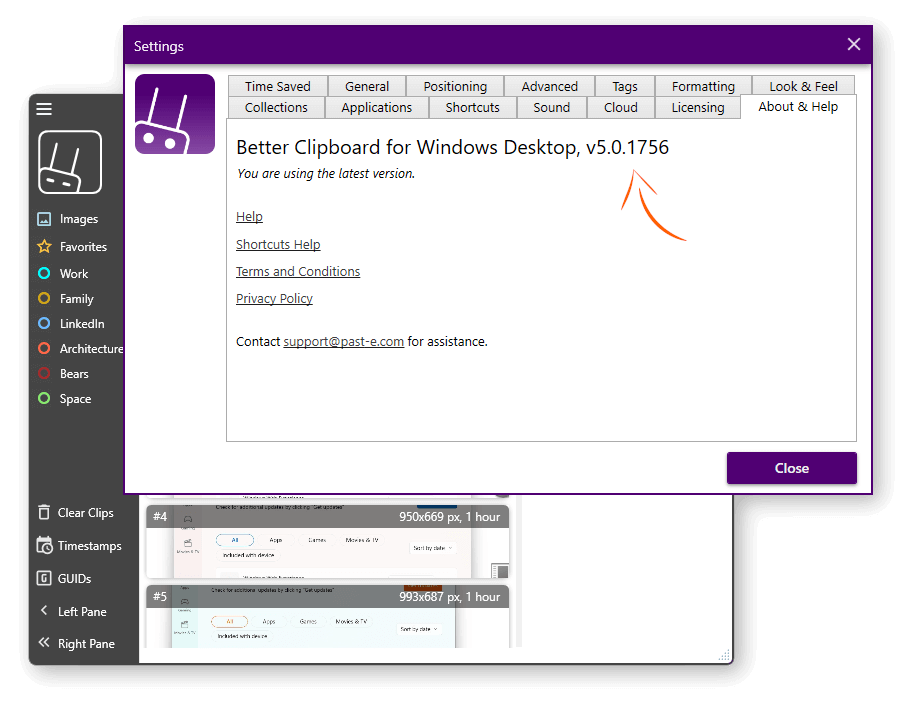Viewport: 915px width, 721px height.
Task: Click the Right Pane double chevron
Action: pos(44,643)
